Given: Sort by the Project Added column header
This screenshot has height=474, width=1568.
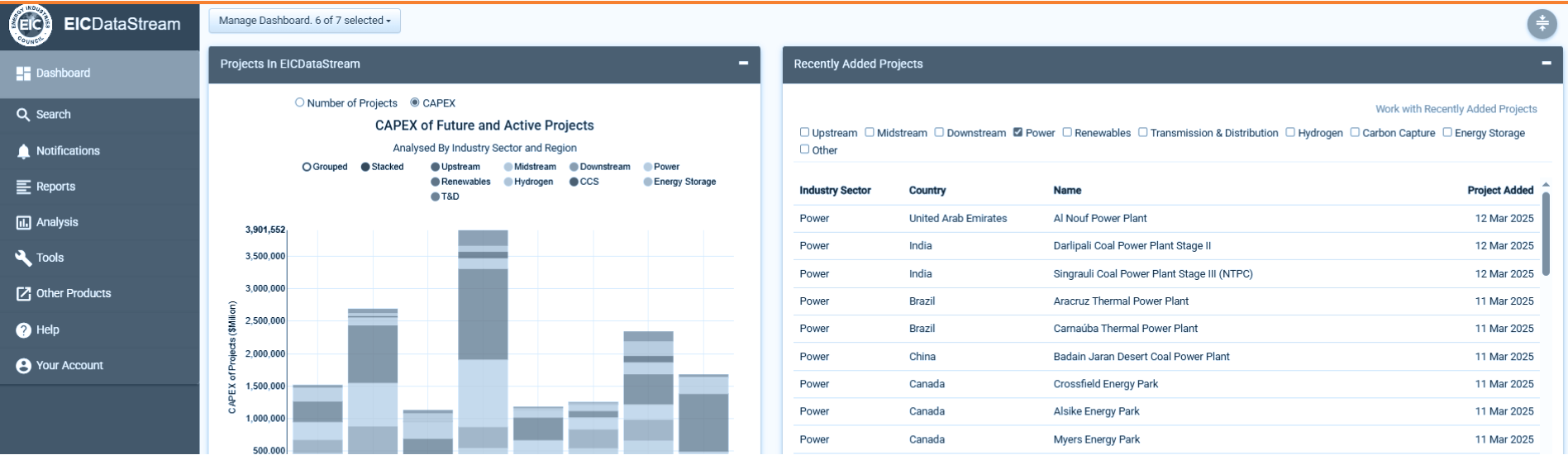Looking at the screenshot, I should [1500, 190].
